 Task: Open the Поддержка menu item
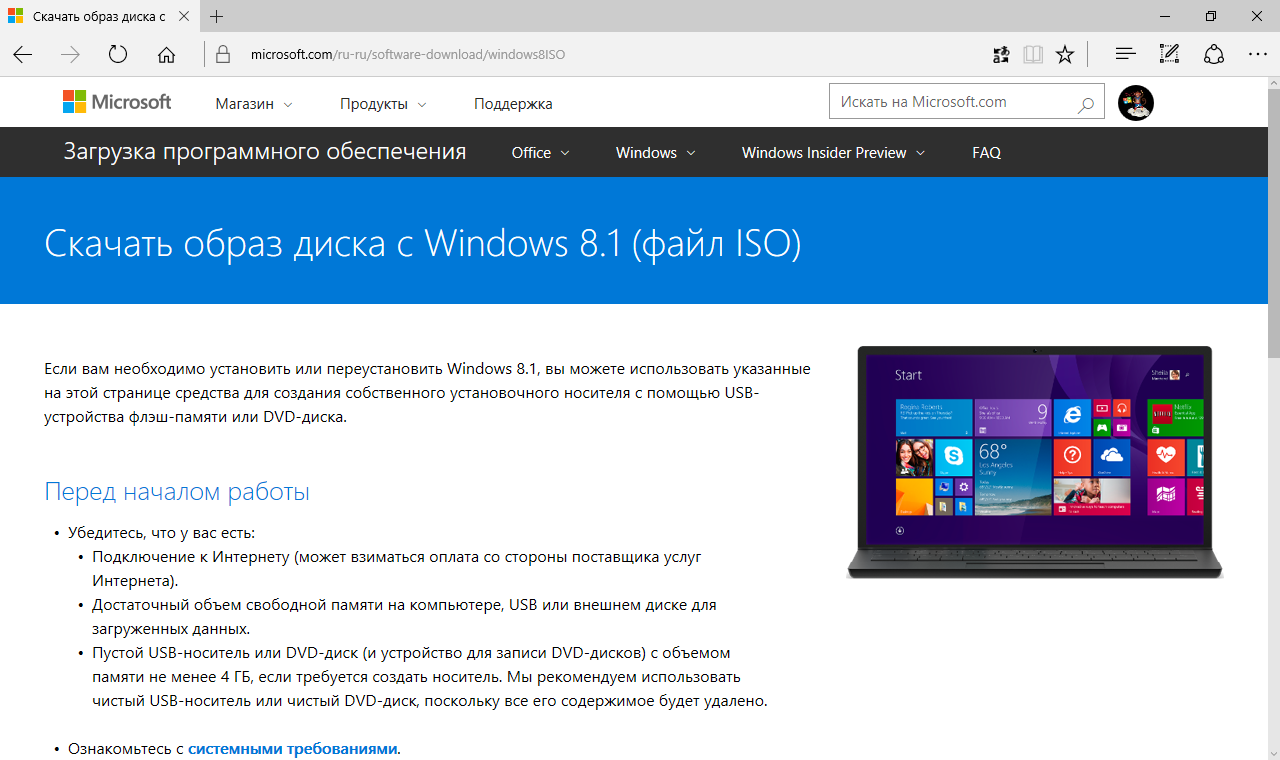click(513, 104)
